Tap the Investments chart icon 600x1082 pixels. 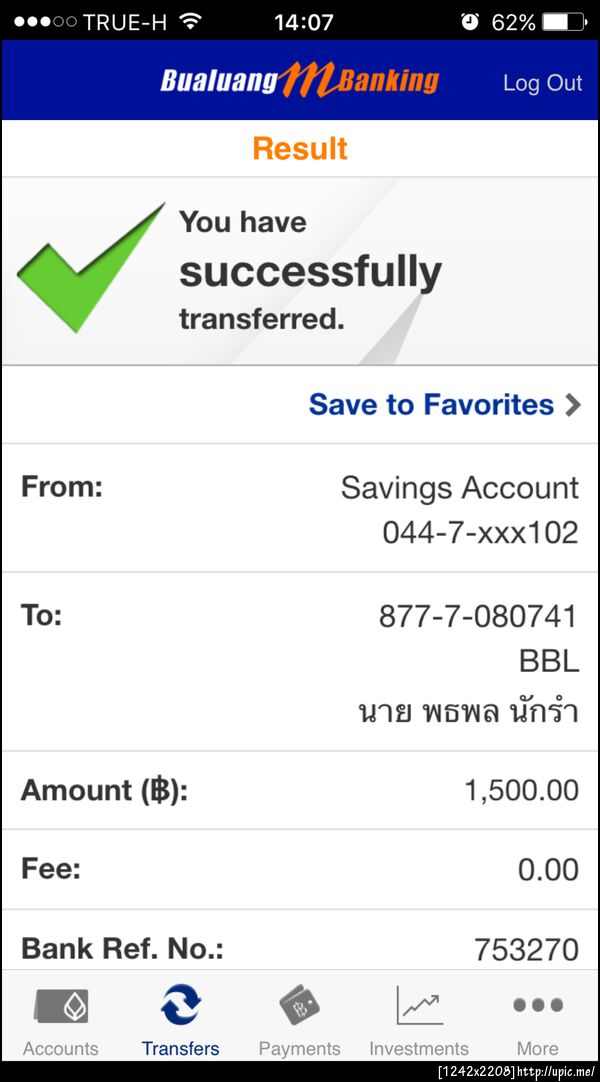tap(418, 1005)
